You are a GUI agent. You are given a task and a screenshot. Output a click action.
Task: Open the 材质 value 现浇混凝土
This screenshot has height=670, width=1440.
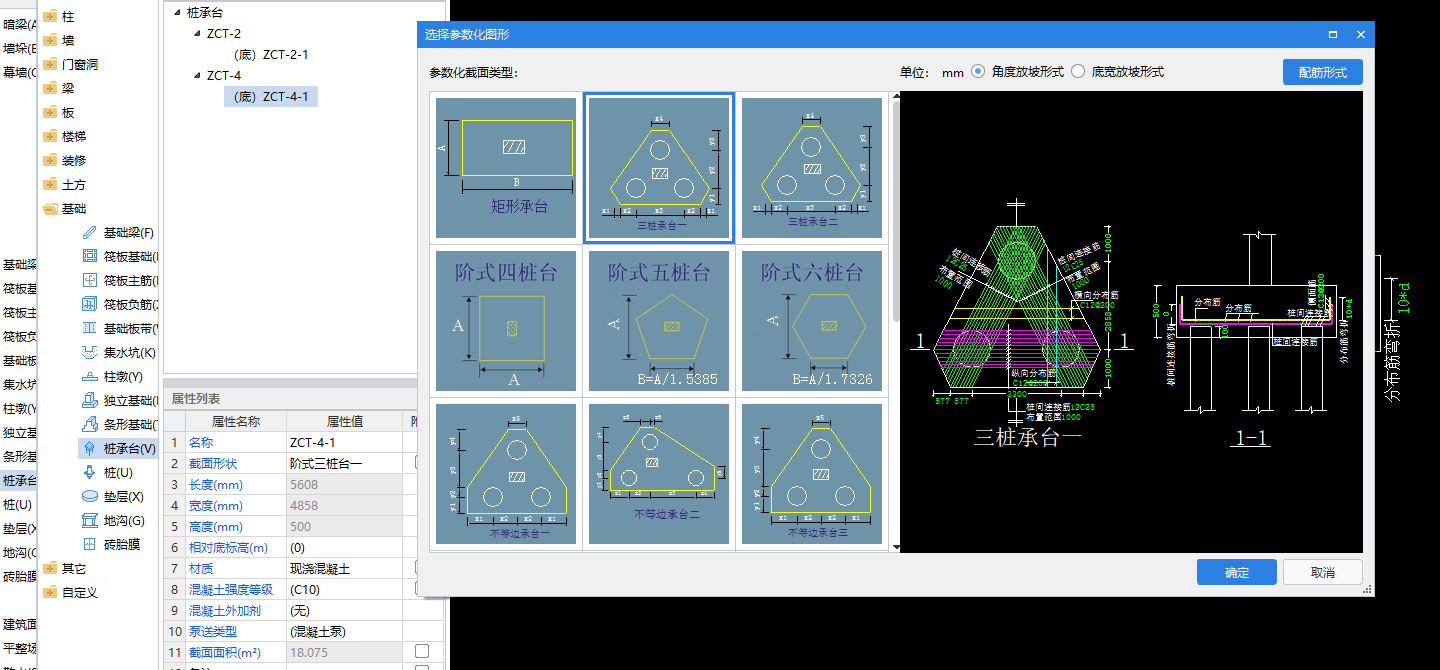(x=344, y=568)
